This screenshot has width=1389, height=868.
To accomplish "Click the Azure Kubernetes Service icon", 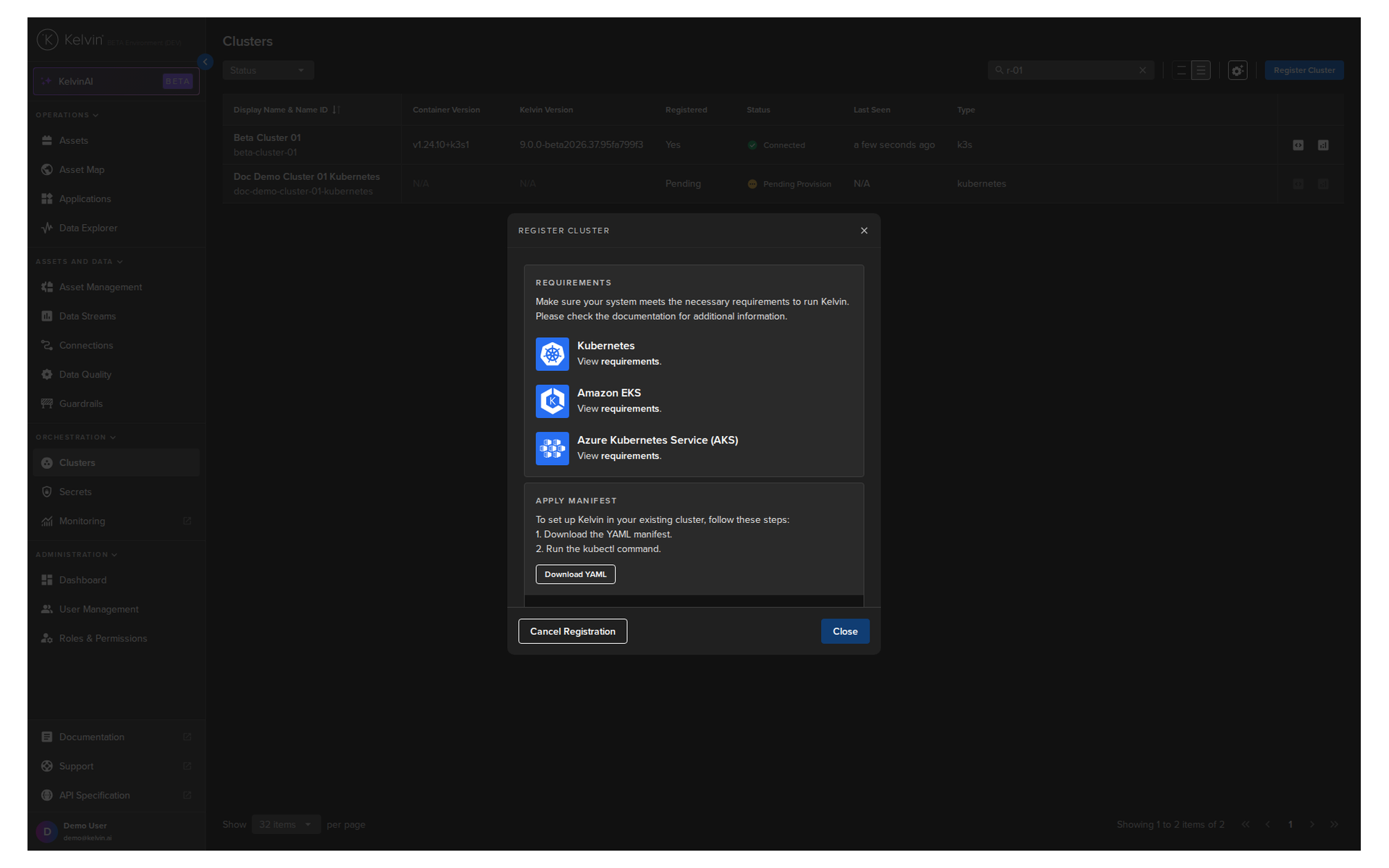I will 552,448.
